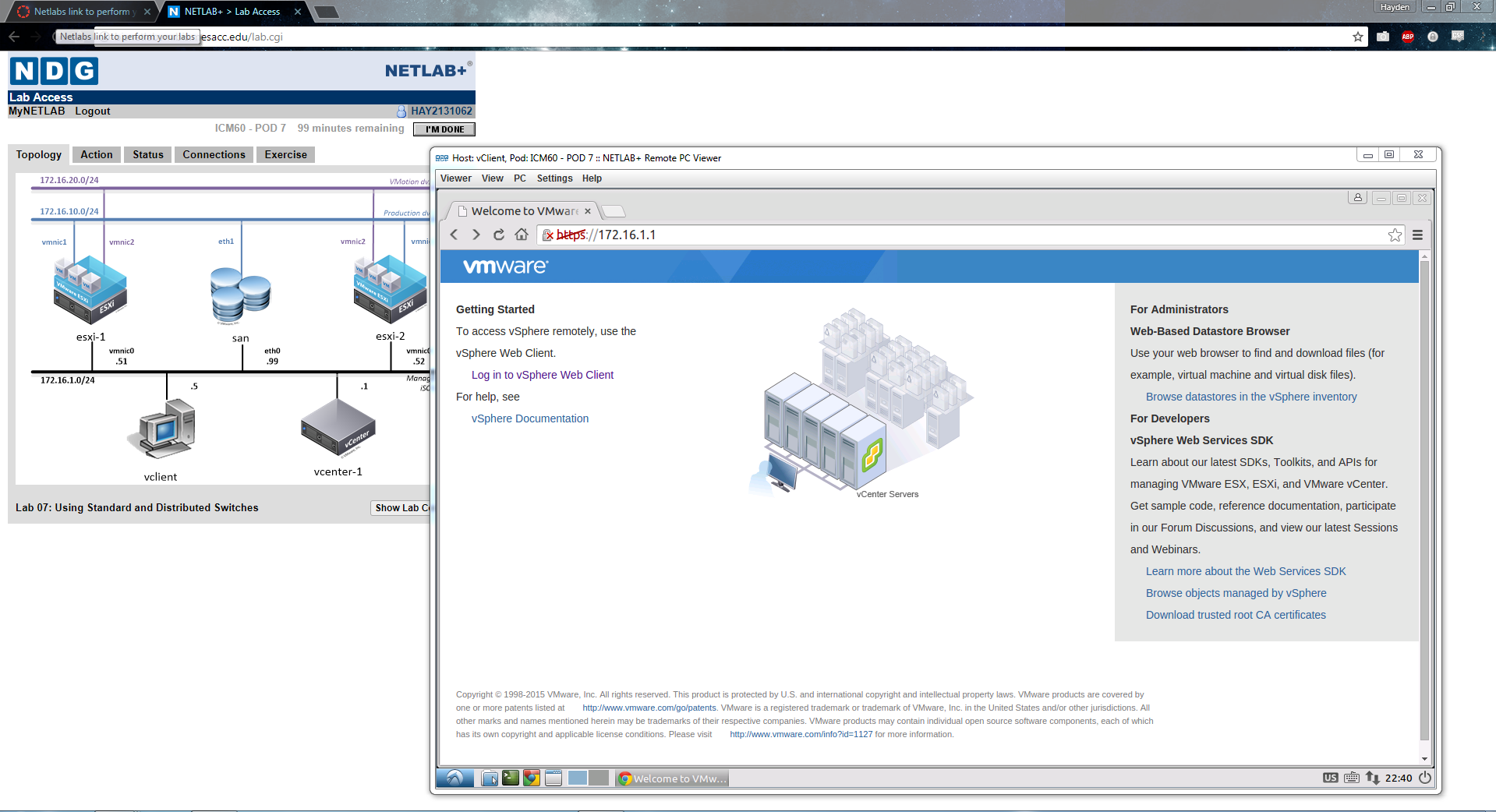Open vSphere Documentation link

click(x=530, y=418)
